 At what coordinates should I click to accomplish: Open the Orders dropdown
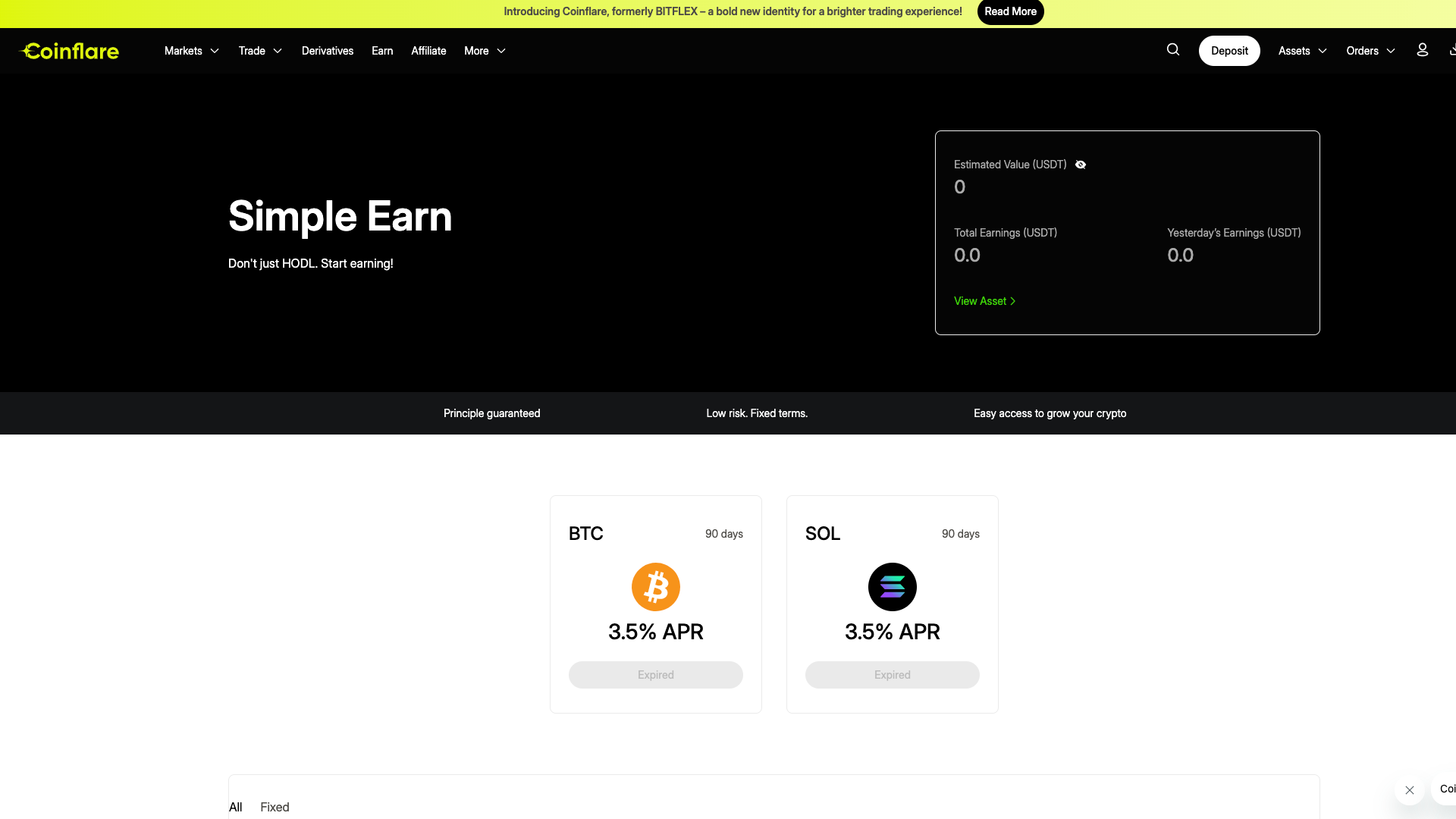[x=1371, y=51]
